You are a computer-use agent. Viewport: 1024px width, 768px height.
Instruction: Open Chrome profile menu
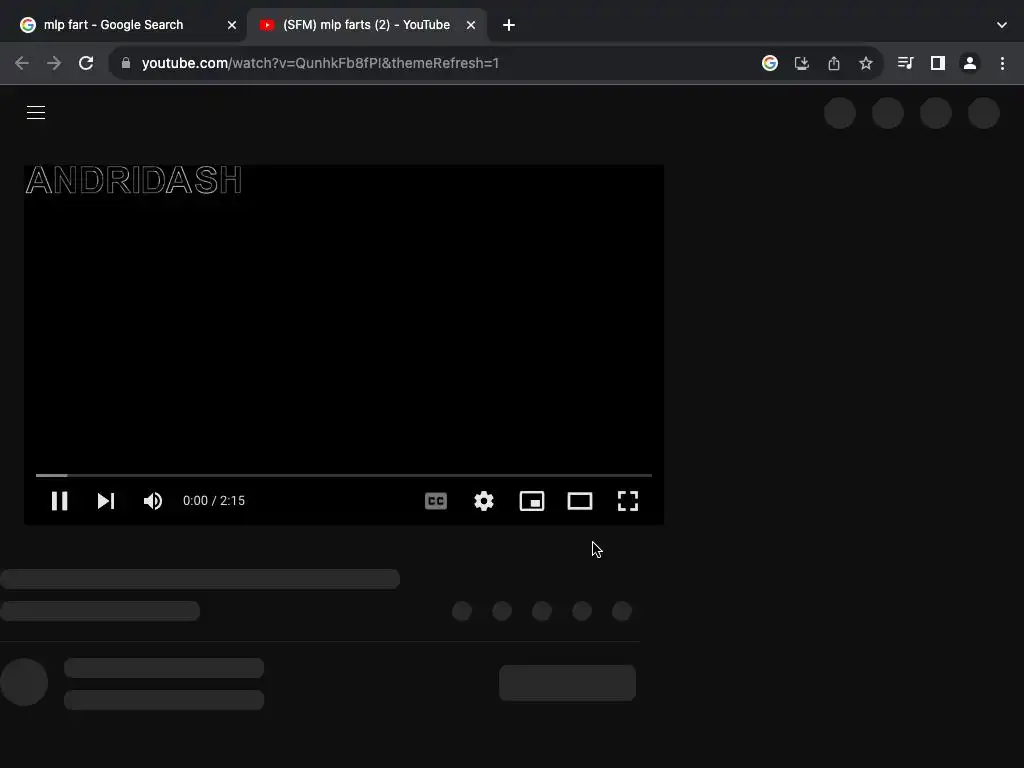click(x=970, y=63)
